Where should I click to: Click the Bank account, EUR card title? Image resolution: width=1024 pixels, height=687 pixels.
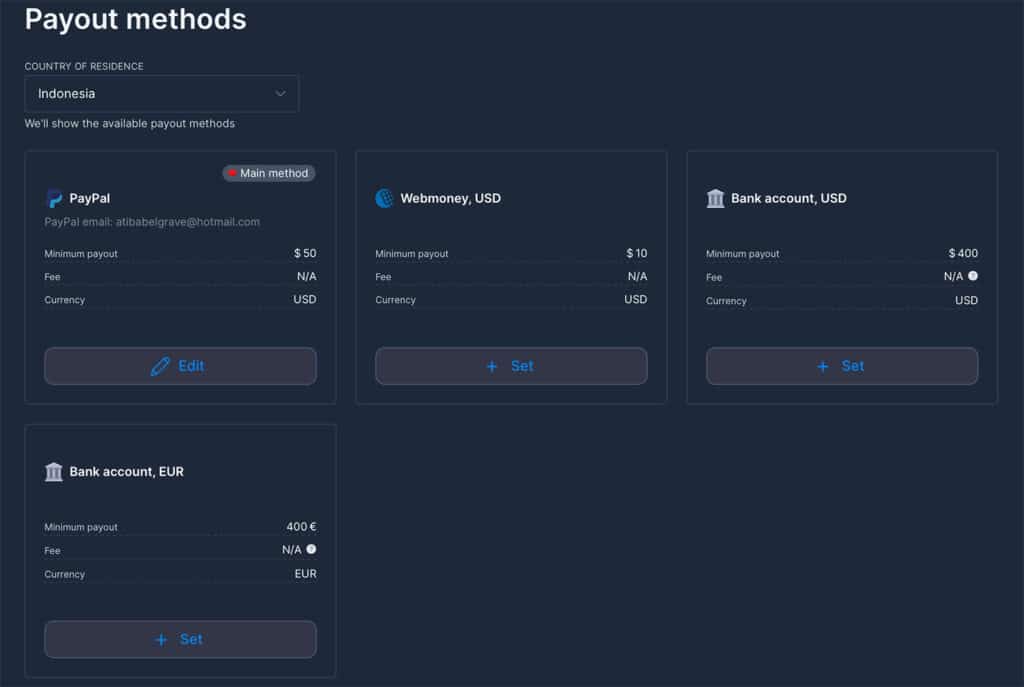tap(126, 472)
